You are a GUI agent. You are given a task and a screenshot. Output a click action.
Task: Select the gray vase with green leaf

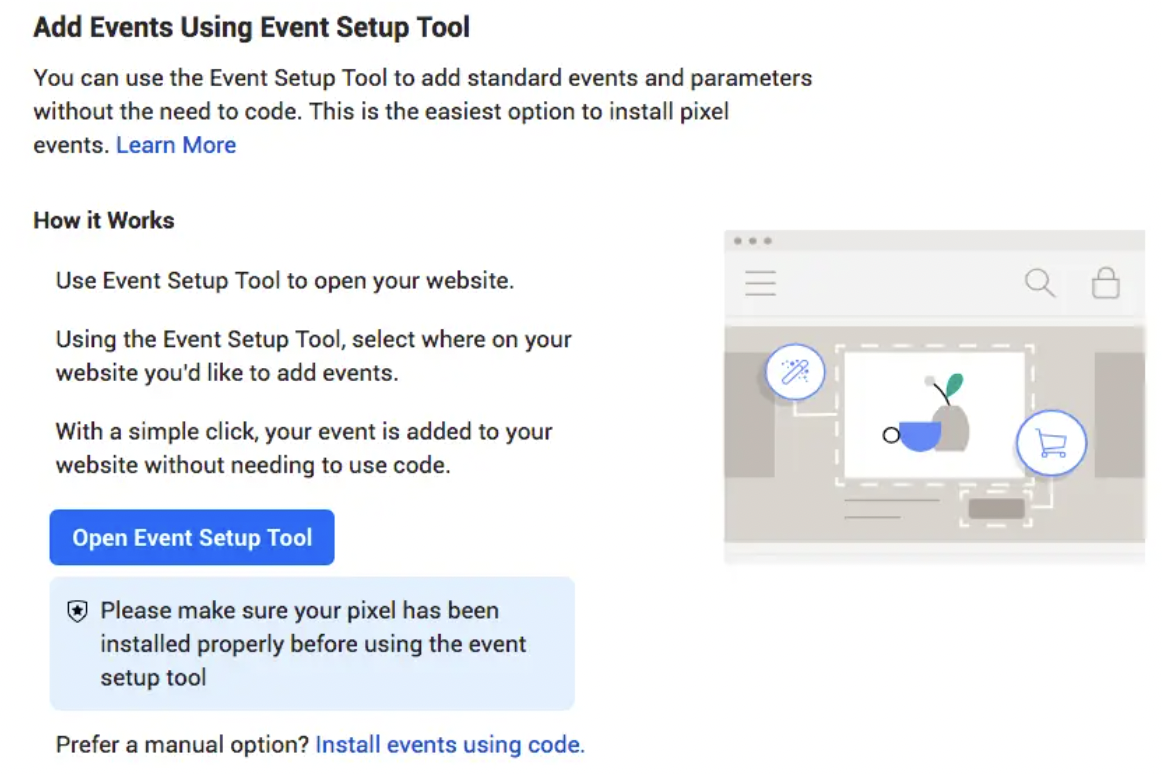(952, 415)
